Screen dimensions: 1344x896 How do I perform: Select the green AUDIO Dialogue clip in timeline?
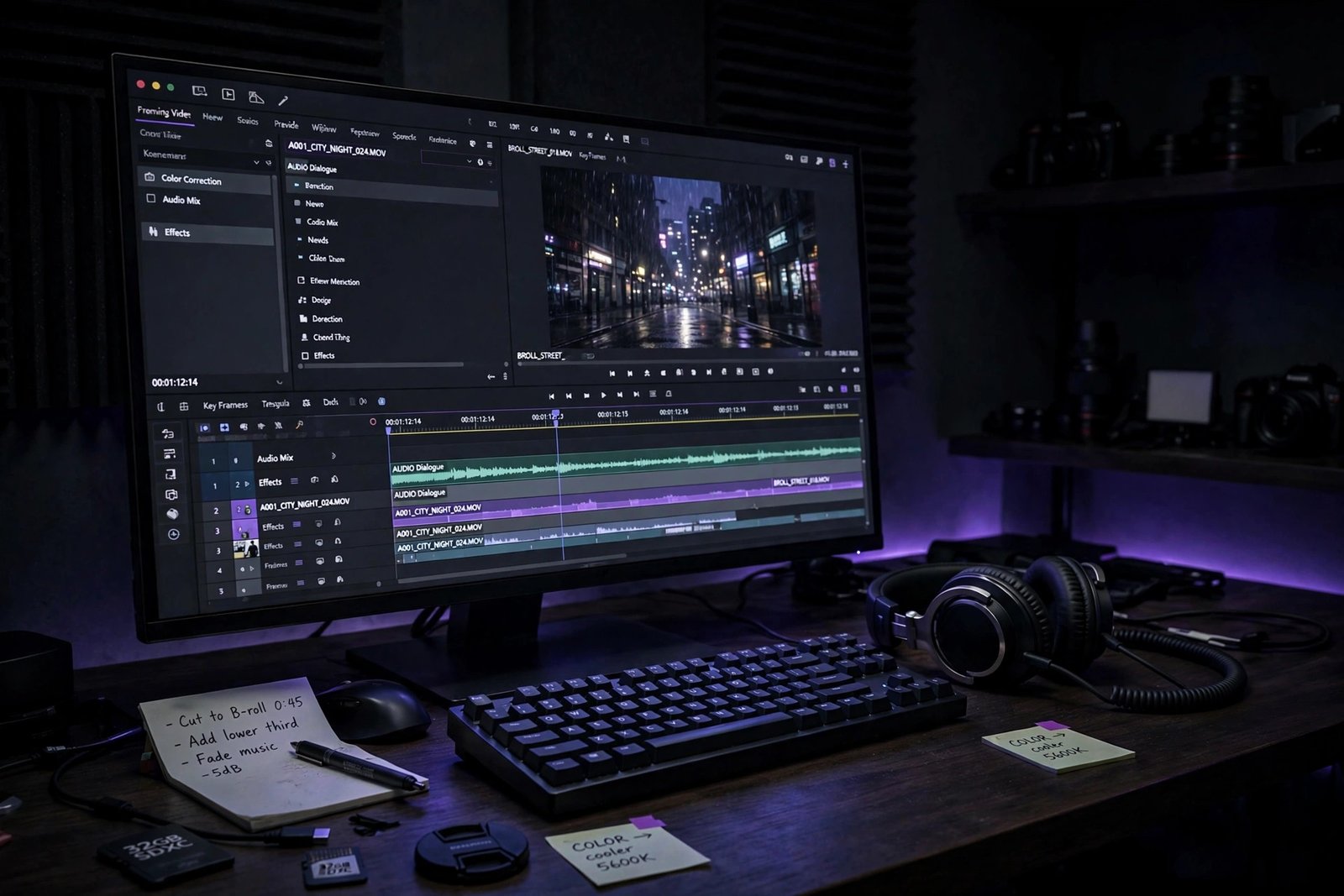pos(626,464)
